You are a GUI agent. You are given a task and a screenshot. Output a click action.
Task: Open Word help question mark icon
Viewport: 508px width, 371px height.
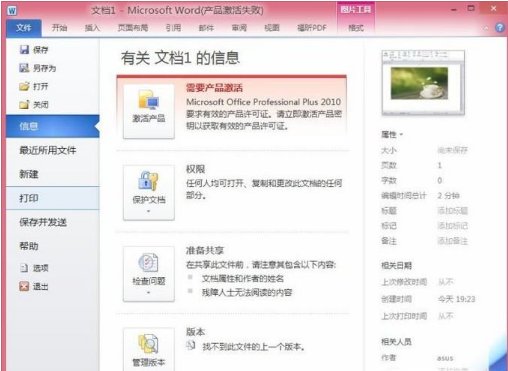(499, 28)
